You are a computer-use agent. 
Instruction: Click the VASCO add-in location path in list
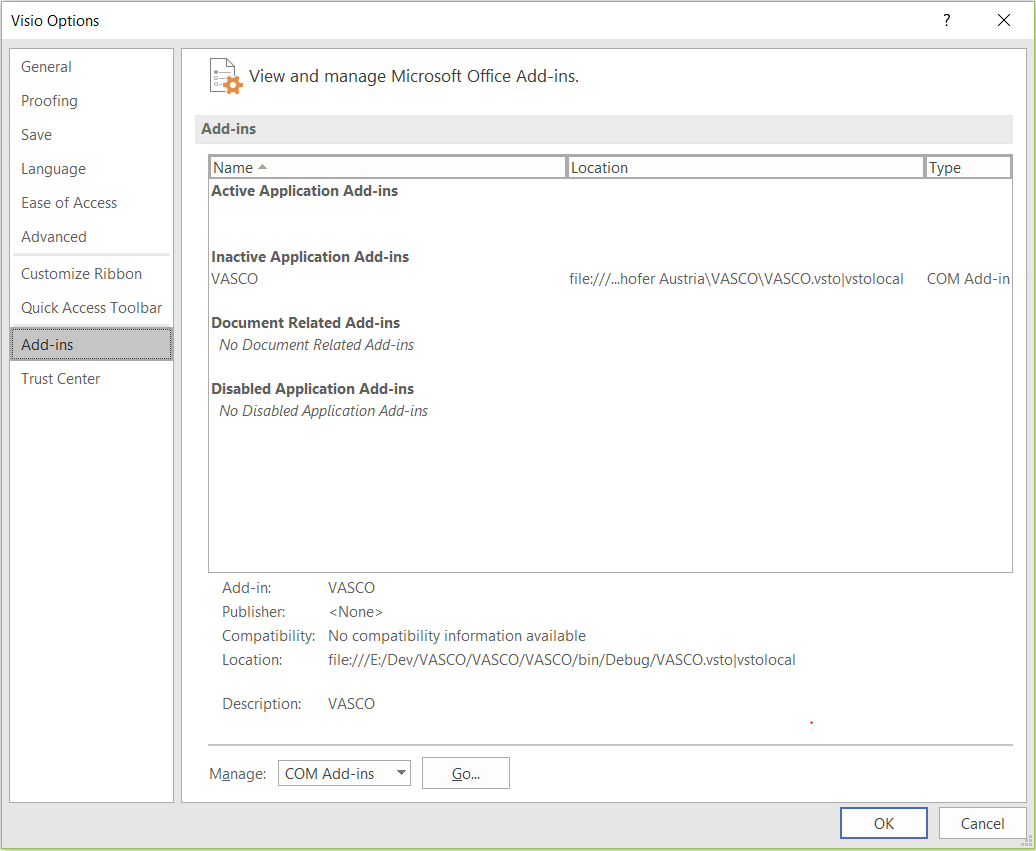click(736, 279)
